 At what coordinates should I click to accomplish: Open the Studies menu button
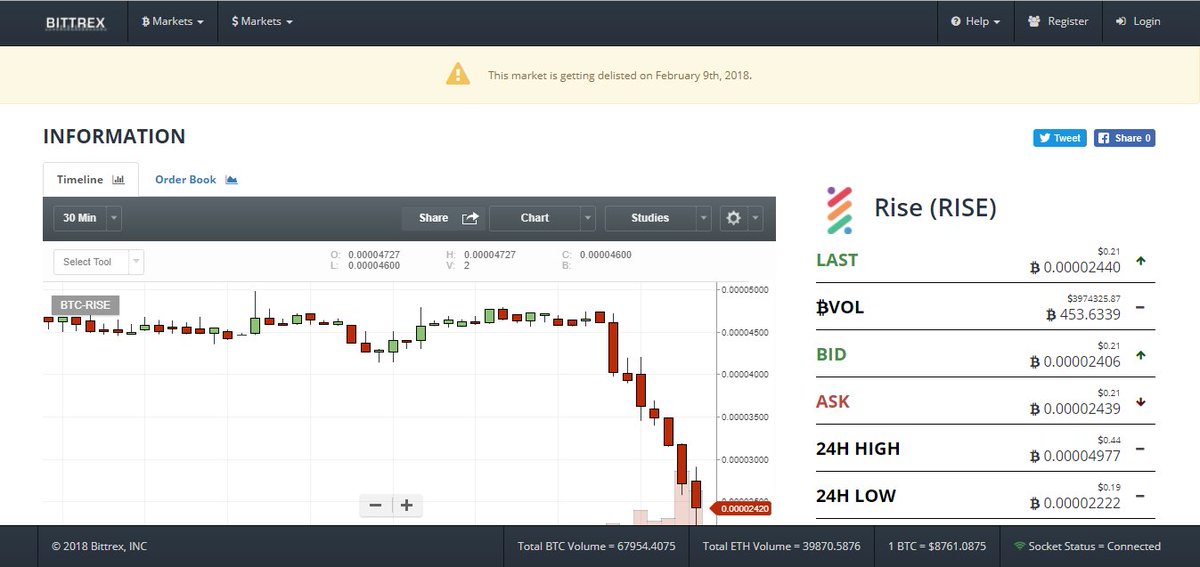pyautogui.click(x=650, y=217)
